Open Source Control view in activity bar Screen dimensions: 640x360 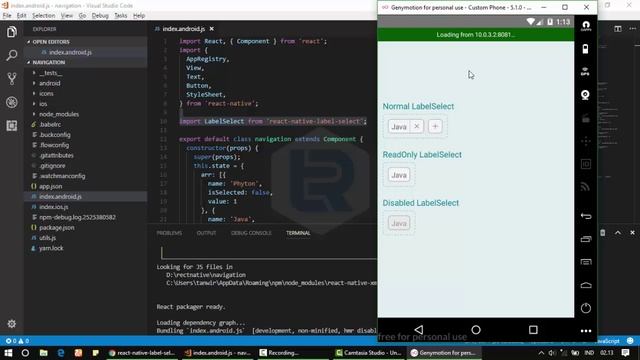pos(11,78)
